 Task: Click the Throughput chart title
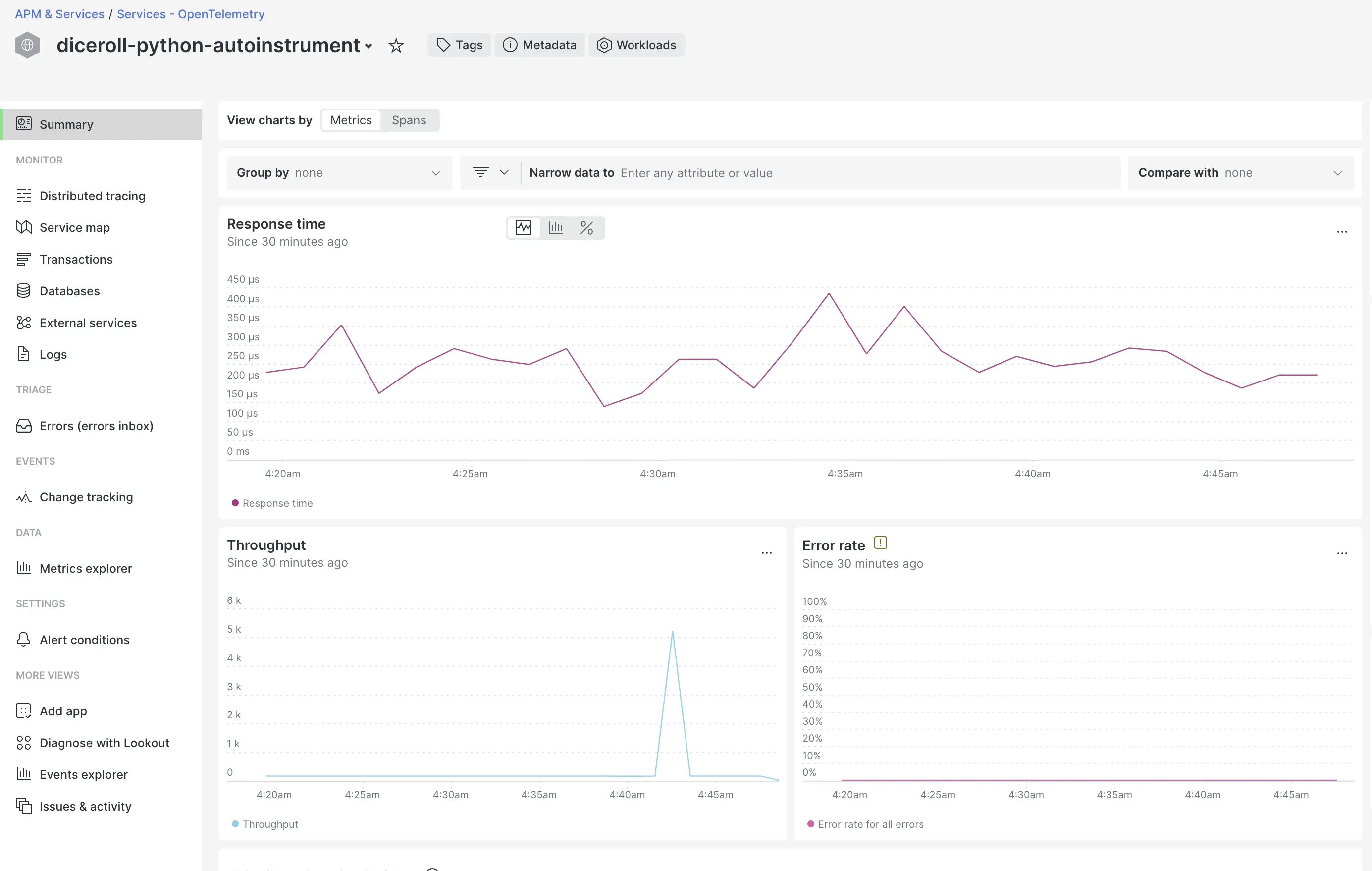pos(266,545)
